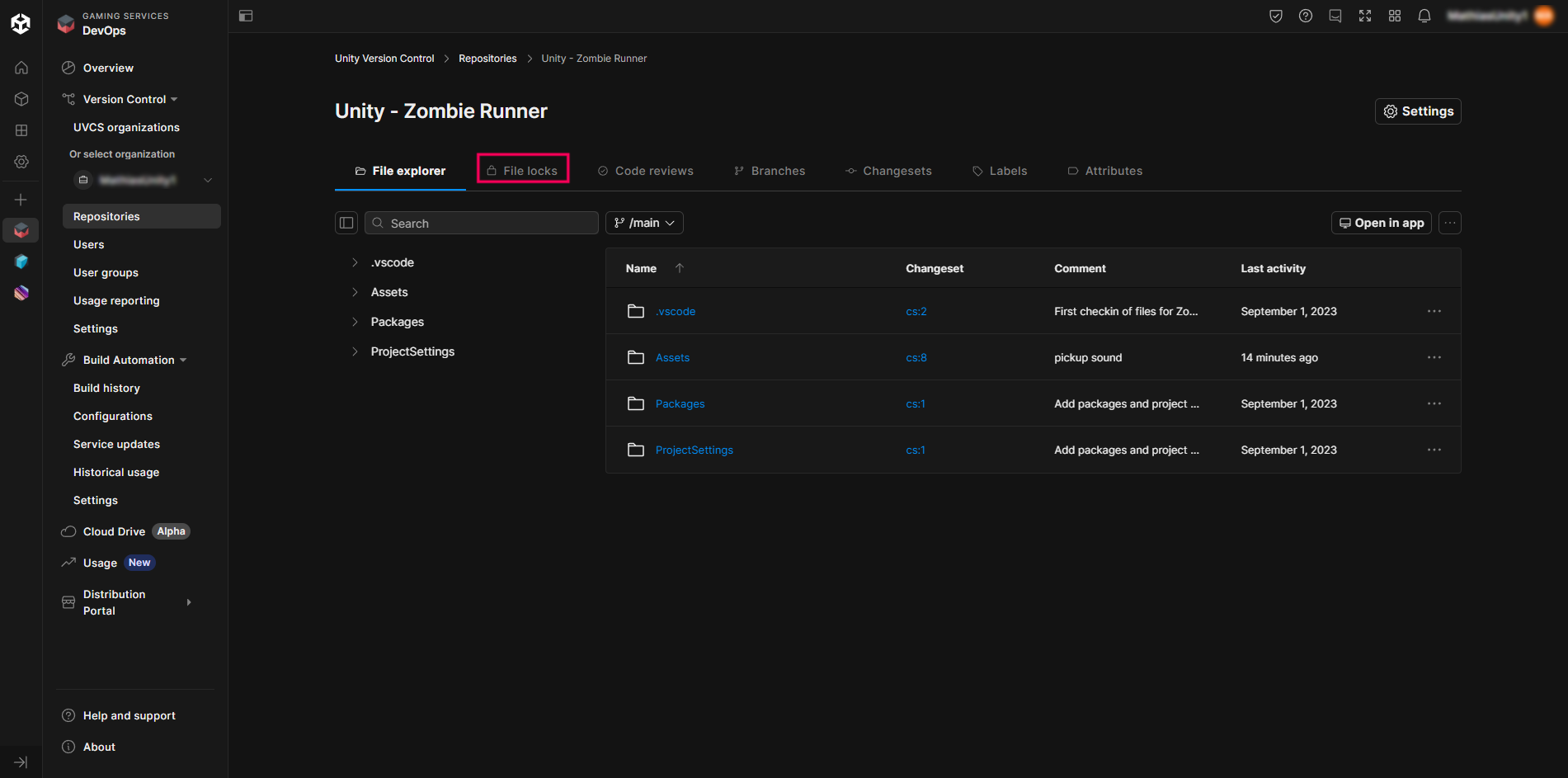This screenshot has height=778, width=1568.
Task: Switch to the File locks tab
Action: [523, 171]
